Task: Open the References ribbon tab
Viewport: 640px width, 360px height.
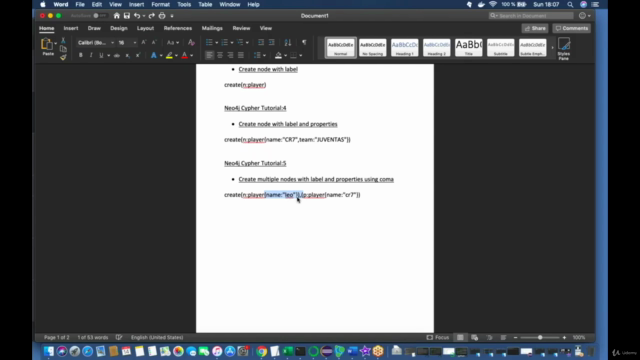Action: click(178, 28)
